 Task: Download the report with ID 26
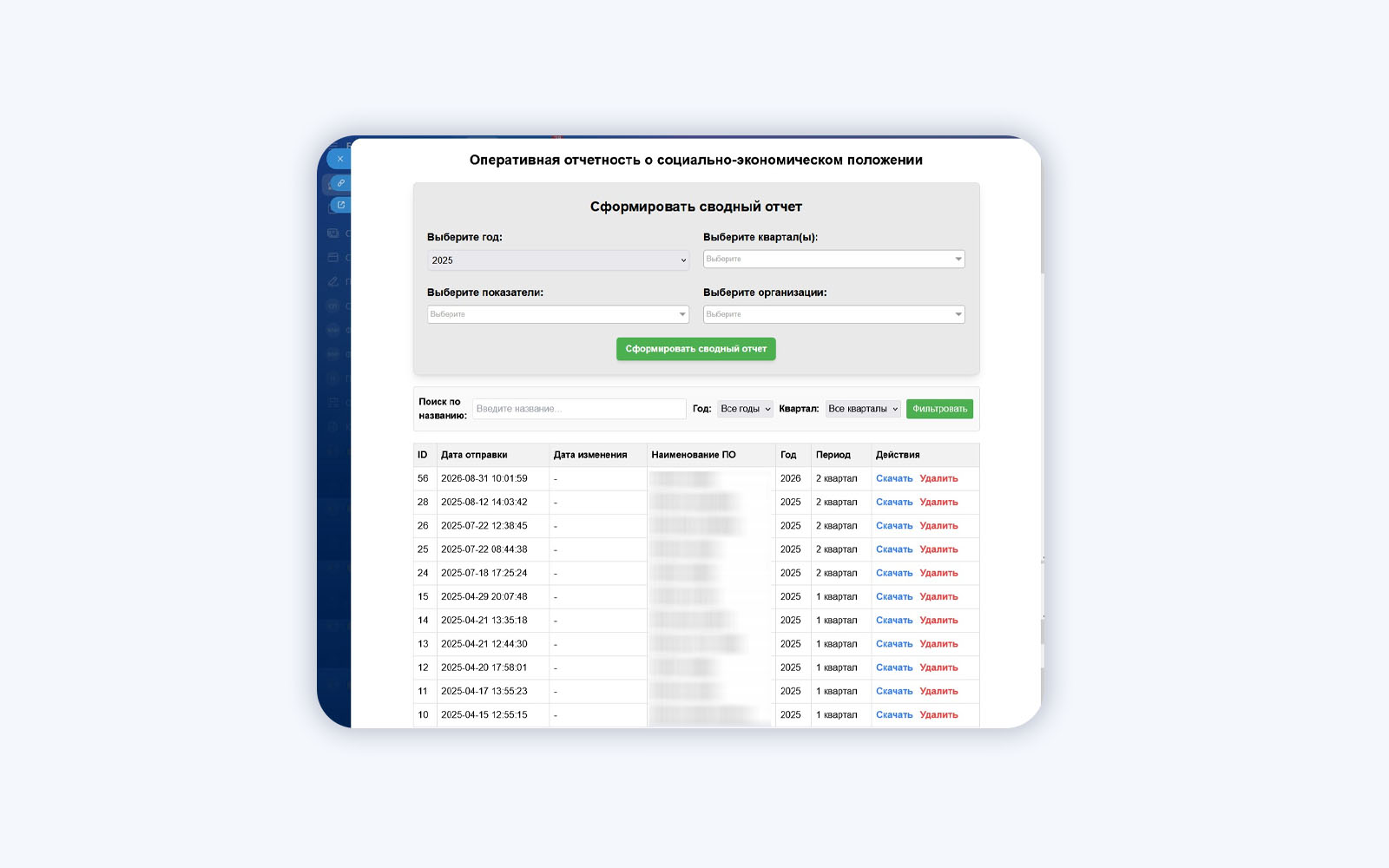pyautogui.click(x=894, y=526)
